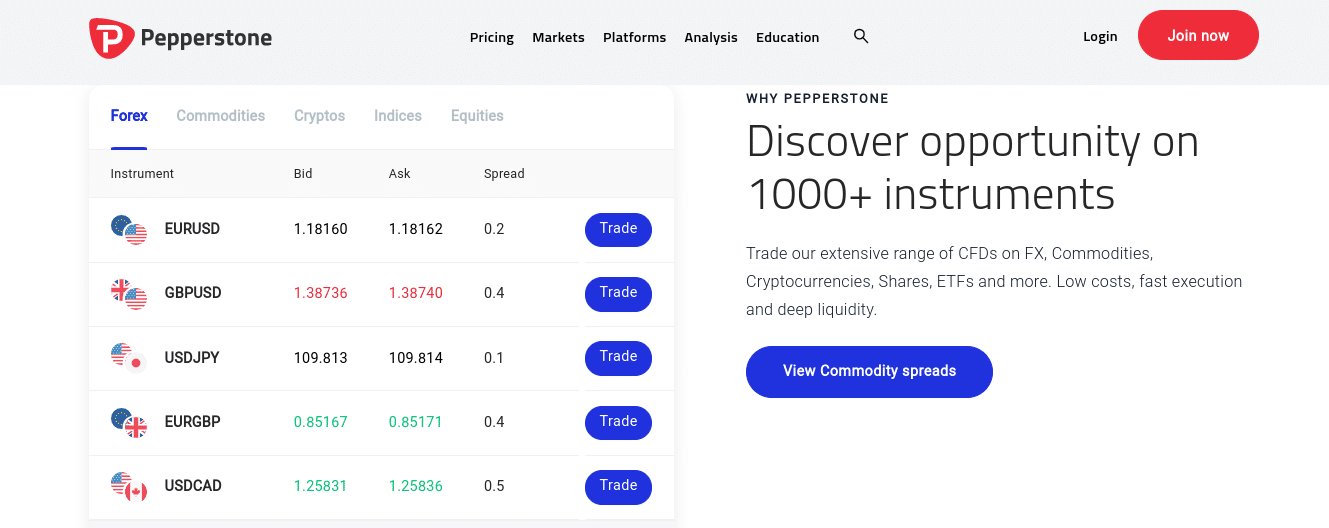This screenshot has width=1329, height=528.
Task: Click the Ask column header
Action: pos(400,174)
